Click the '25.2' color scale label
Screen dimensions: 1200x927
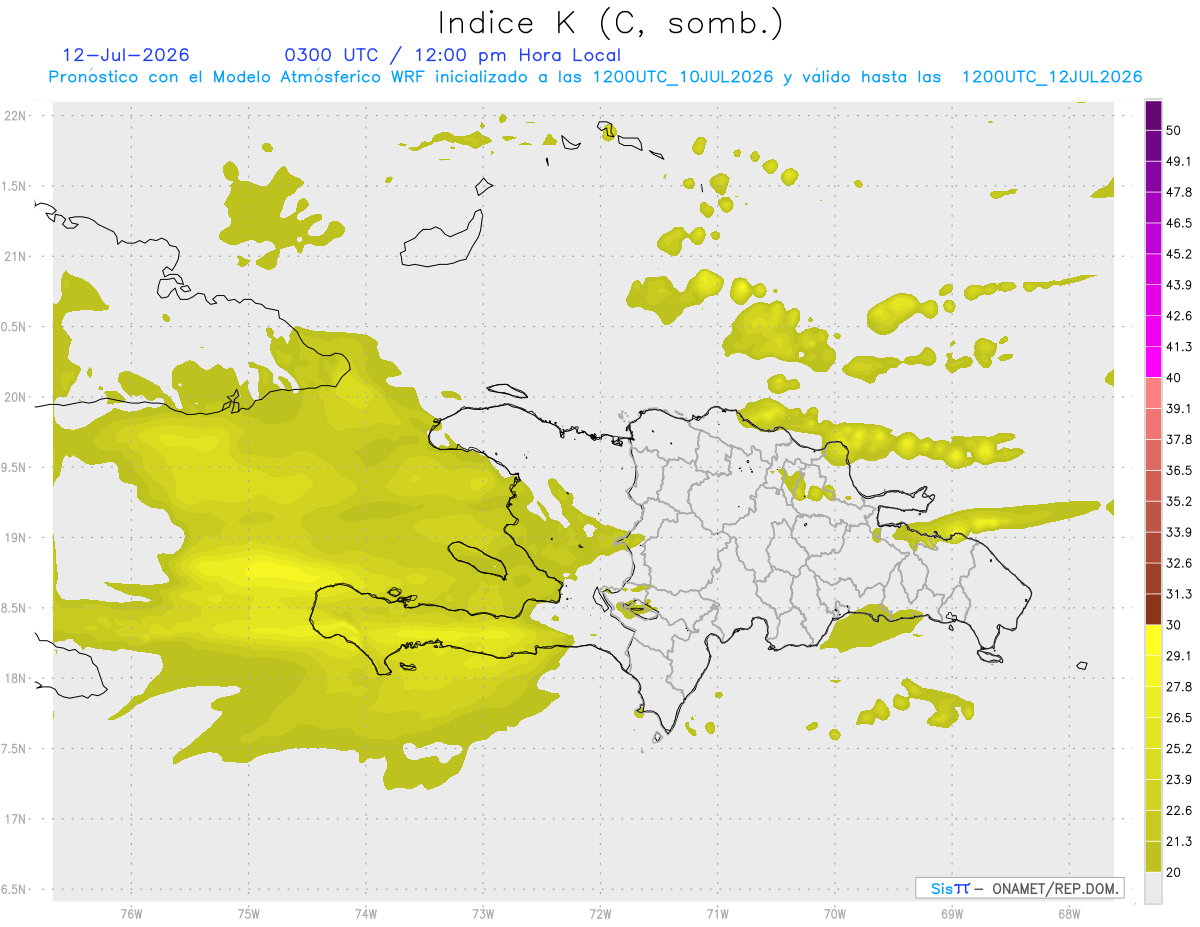tap(1178, 748)
